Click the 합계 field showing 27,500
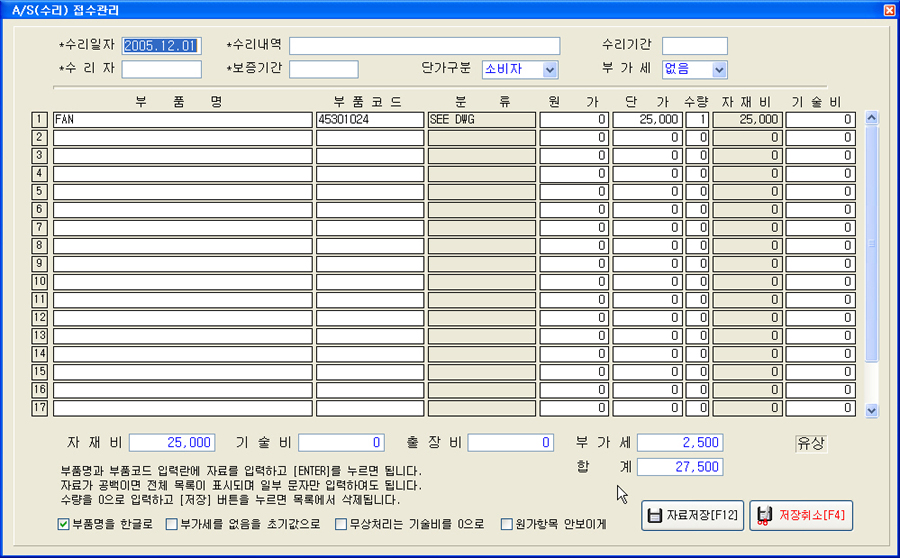900x558 pixels. [680, 467]
